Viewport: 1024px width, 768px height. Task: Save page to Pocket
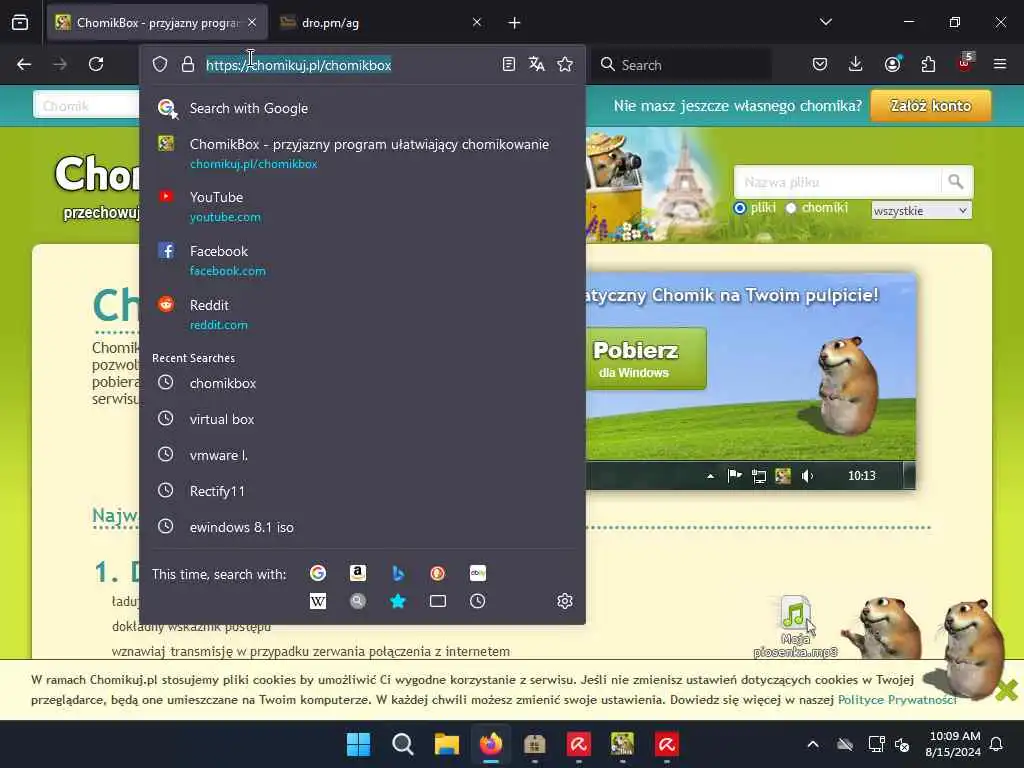[x=820, y=64]
